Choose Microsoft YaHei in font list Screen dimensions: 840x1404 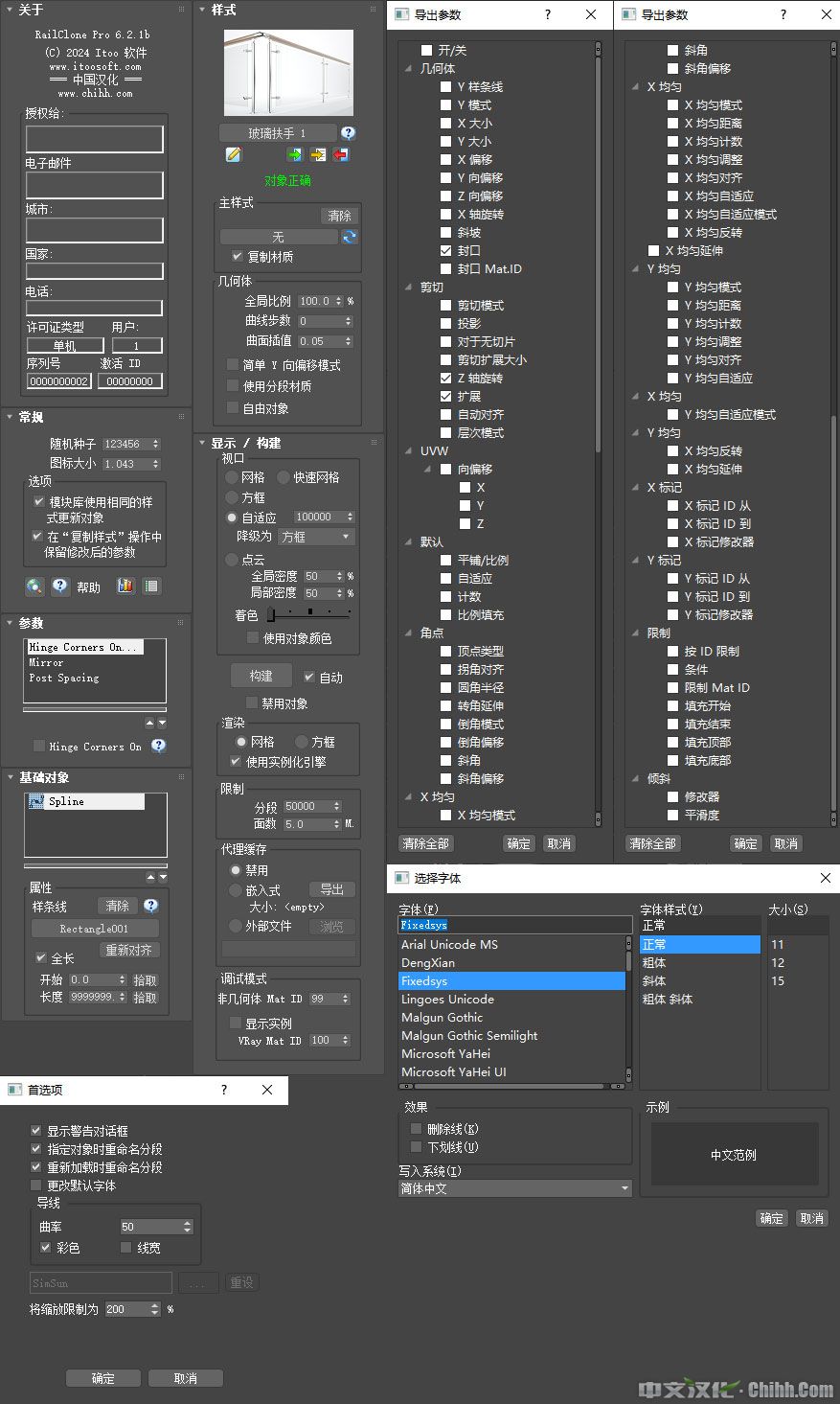[446, 1053]
